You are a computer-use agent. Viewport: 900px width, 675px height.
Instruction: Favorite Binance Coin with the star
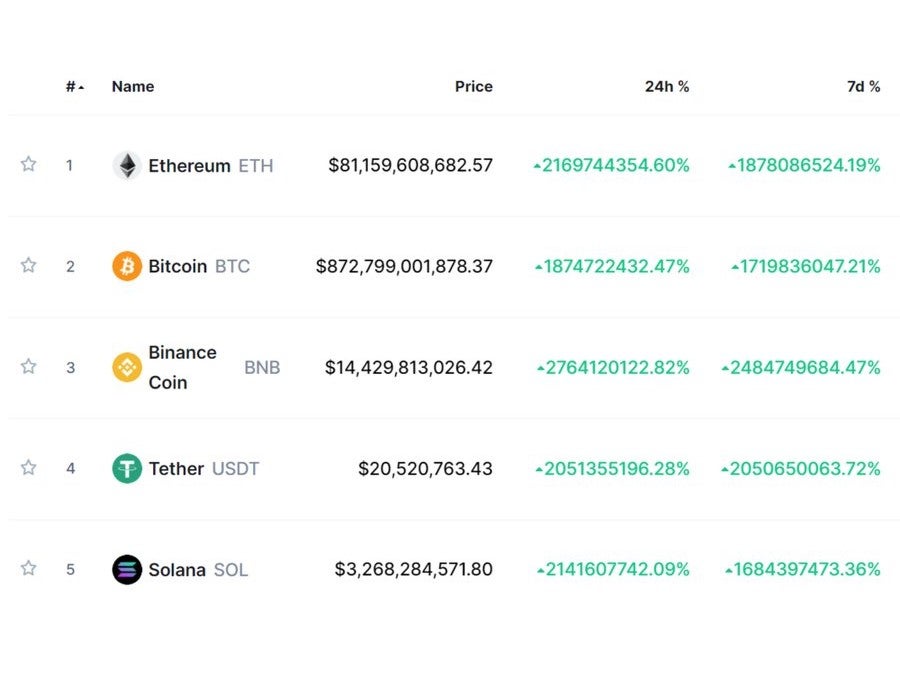[x=29, y=366]
